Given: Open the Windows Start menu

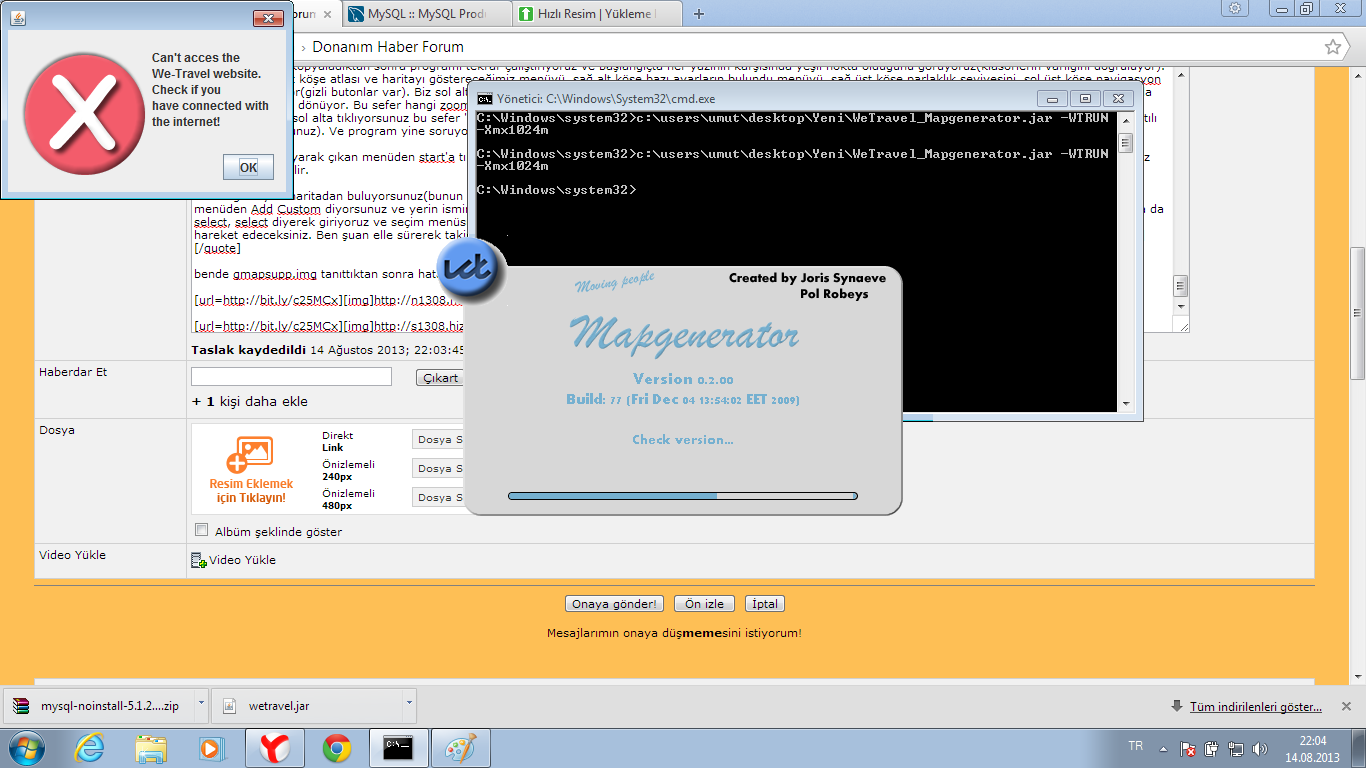Looking at the screenshot, I should [27, 748].
